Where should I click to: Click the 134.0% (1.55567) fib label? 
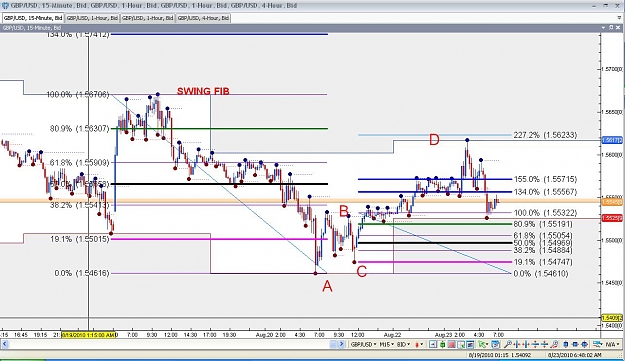click(545, 192)
